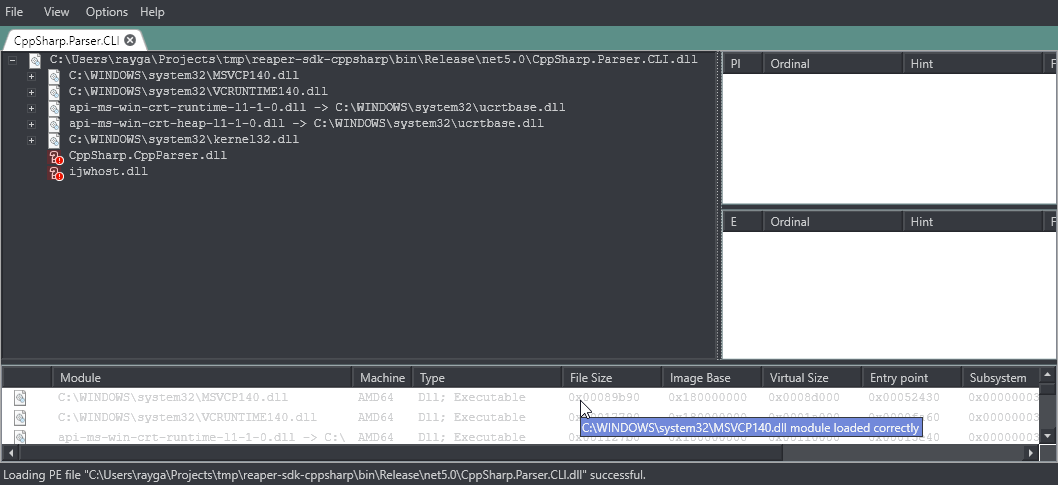Image resolution: width=1058 pixels, height=485 pixels.
Task: Click the MSVCP140.dll module icon in tree
Action: click(55, 76)
